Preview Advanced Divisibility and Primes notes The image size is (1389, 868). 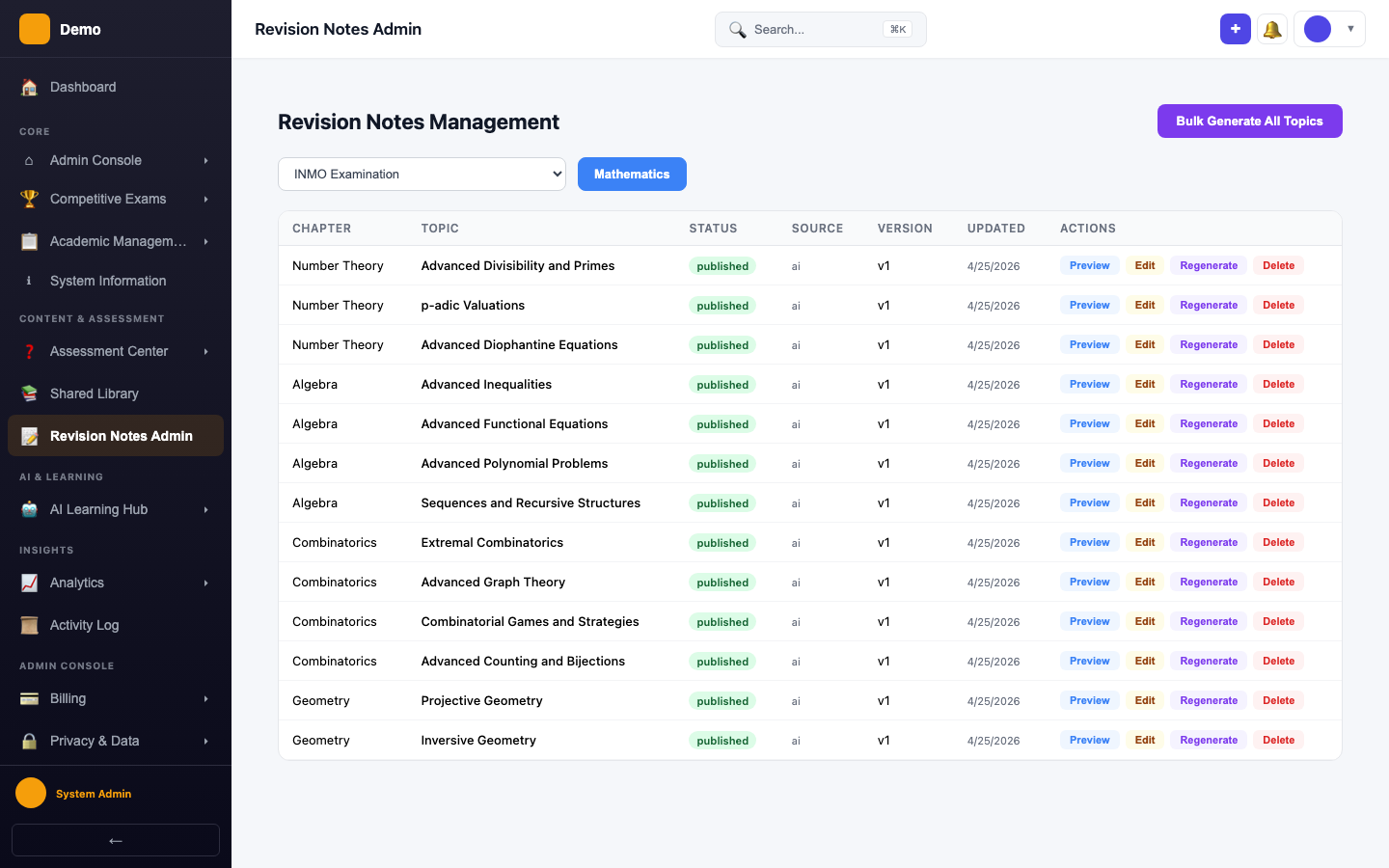click(1089, 265)
